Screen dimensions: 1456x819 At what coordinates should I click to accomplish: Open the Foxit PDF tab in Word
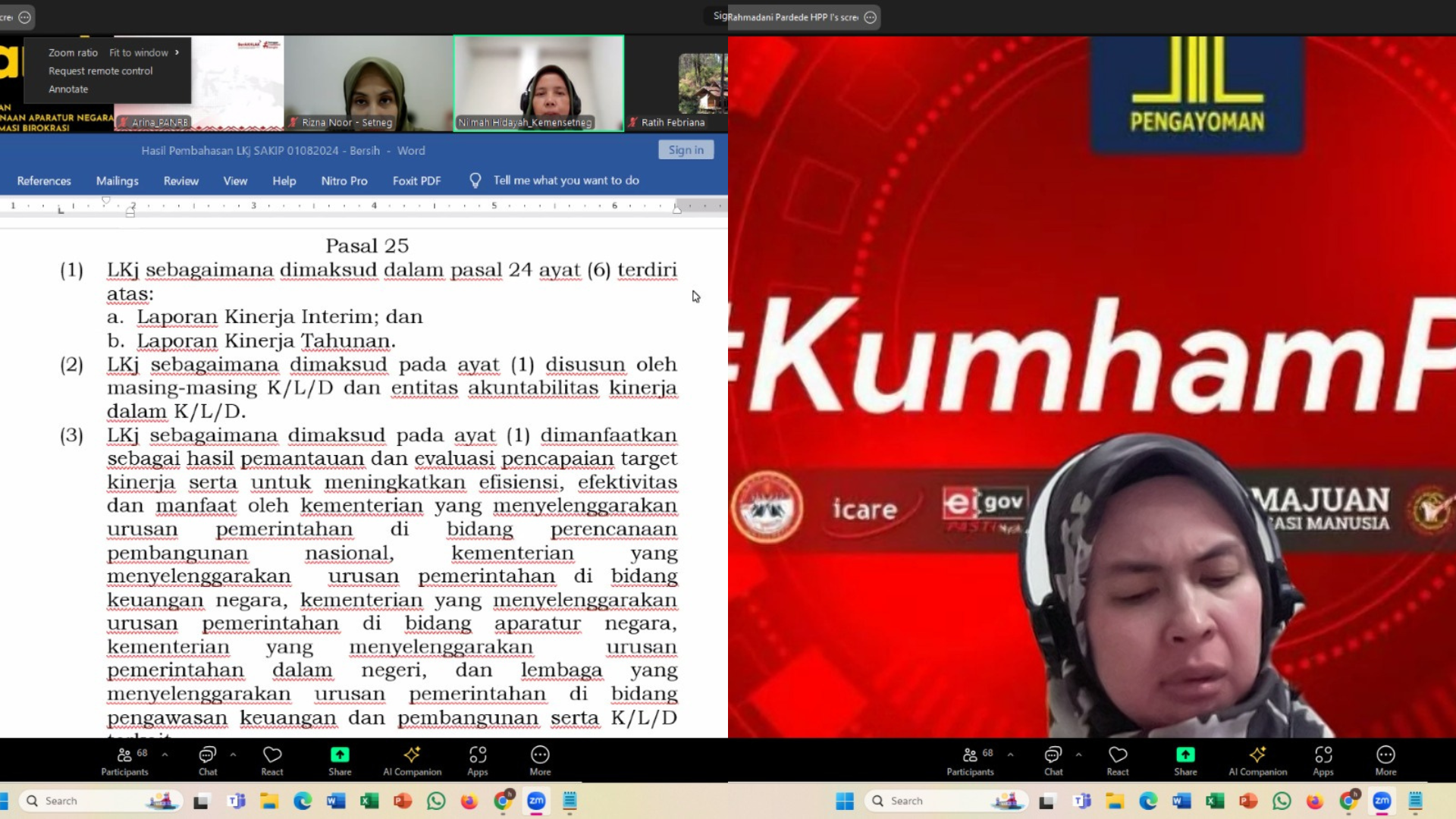[416, 180]
